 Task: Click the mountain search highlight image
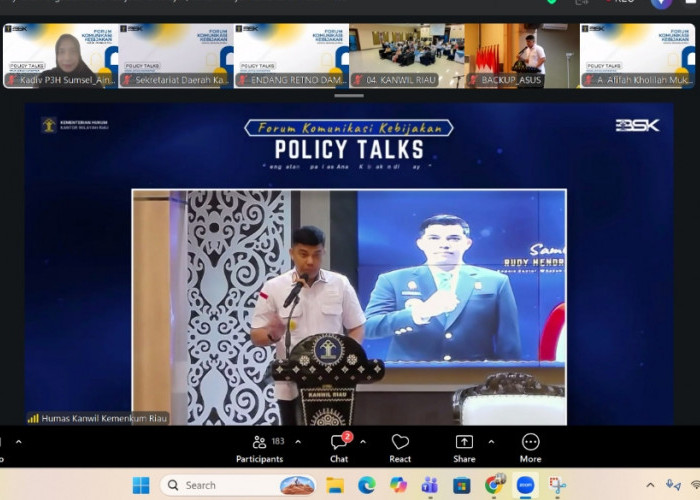pos(297,486)
